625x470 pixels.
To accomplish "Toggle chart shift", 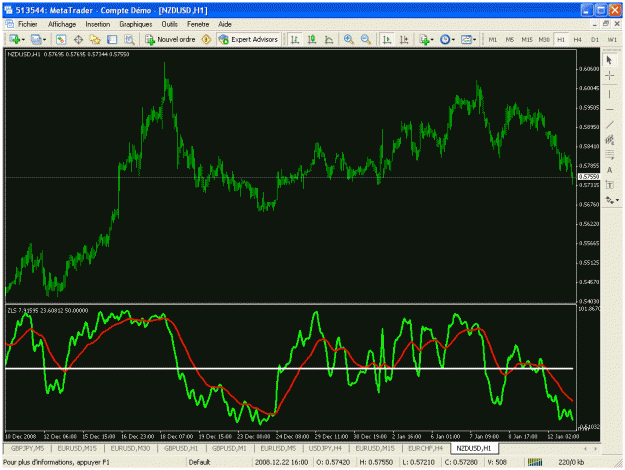I will pyautogui.click(x=404, y=39).
